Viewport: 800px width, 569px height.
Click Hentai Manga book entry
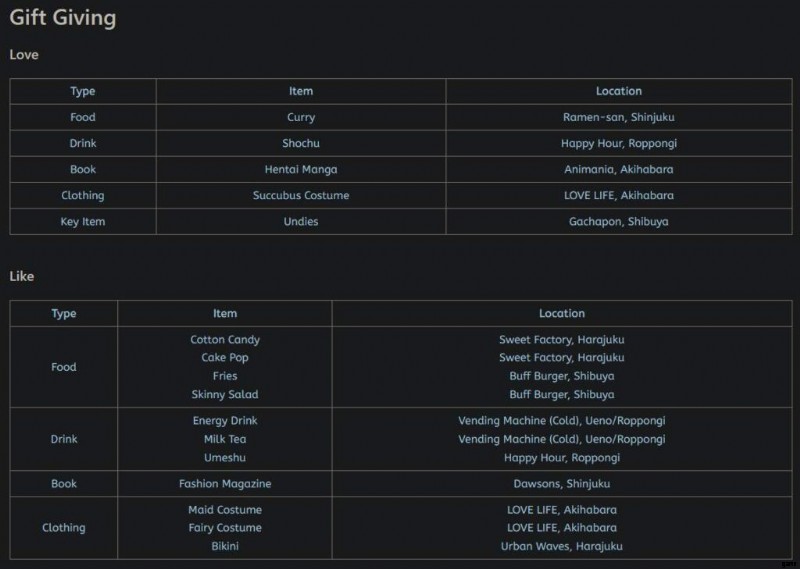[301, 170]
